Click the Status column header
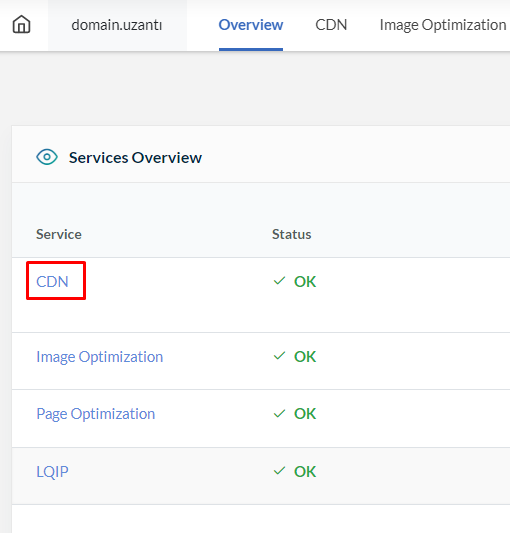This screenshot has width=510, height=533. pos(291,234)
